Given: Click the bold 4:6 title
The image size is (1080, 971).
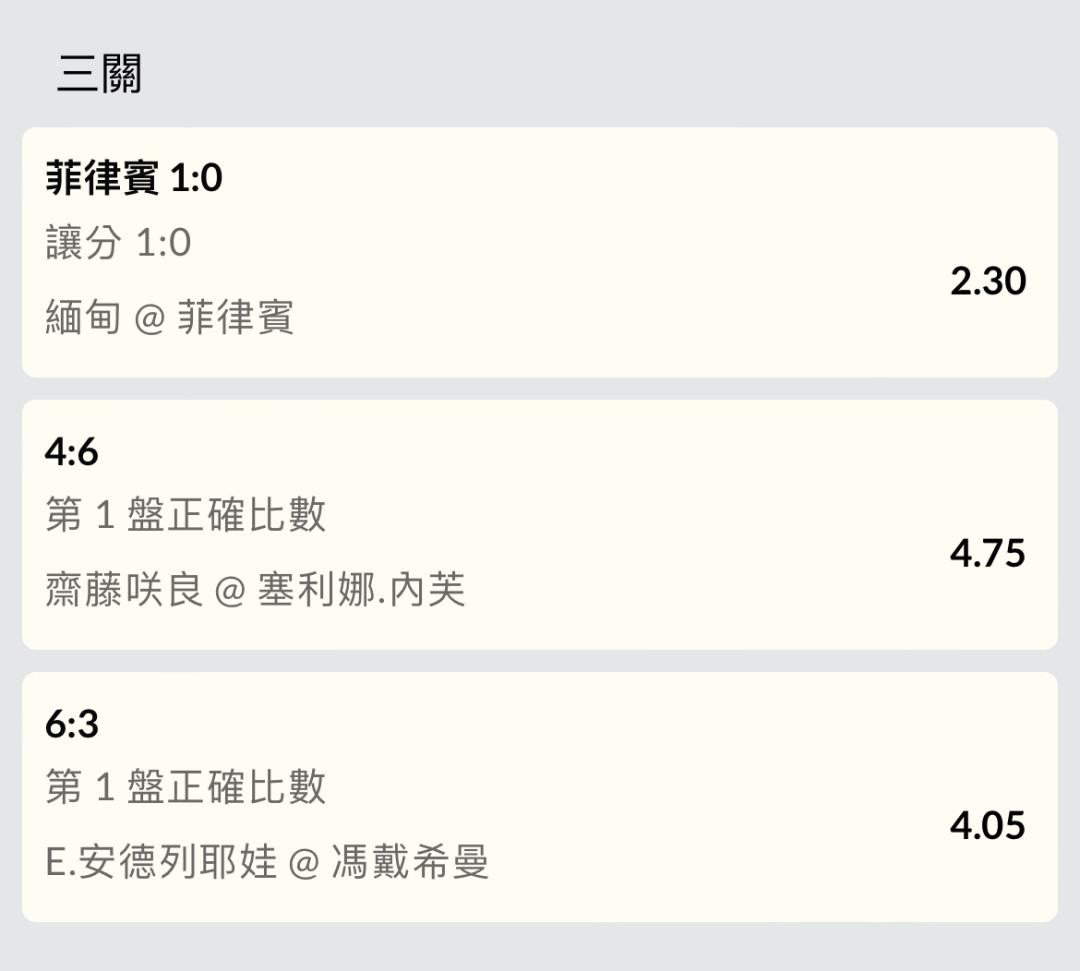Looking at the screenshot, I should click(x=72, y=452).
